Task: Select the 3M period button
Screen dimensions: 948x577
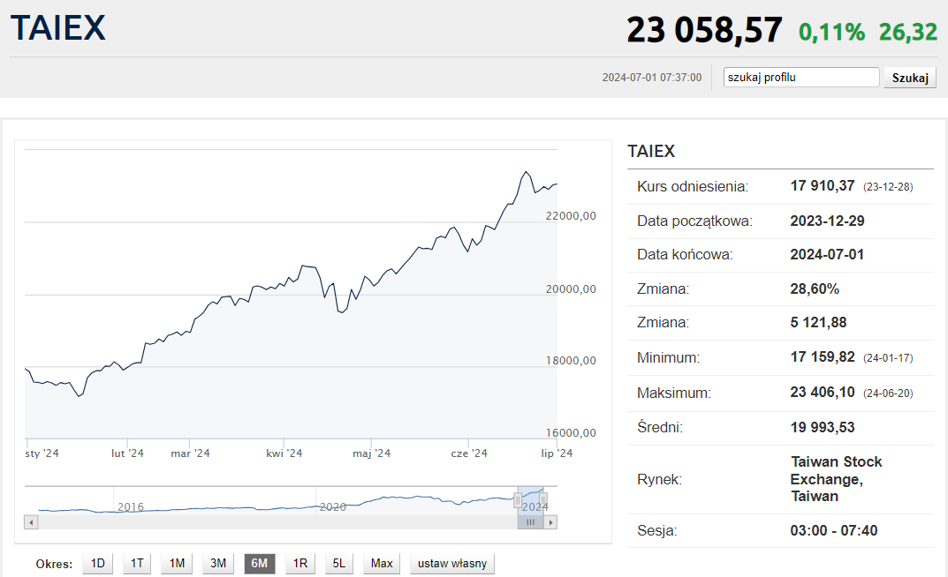Action: click(x=218, y=563)
